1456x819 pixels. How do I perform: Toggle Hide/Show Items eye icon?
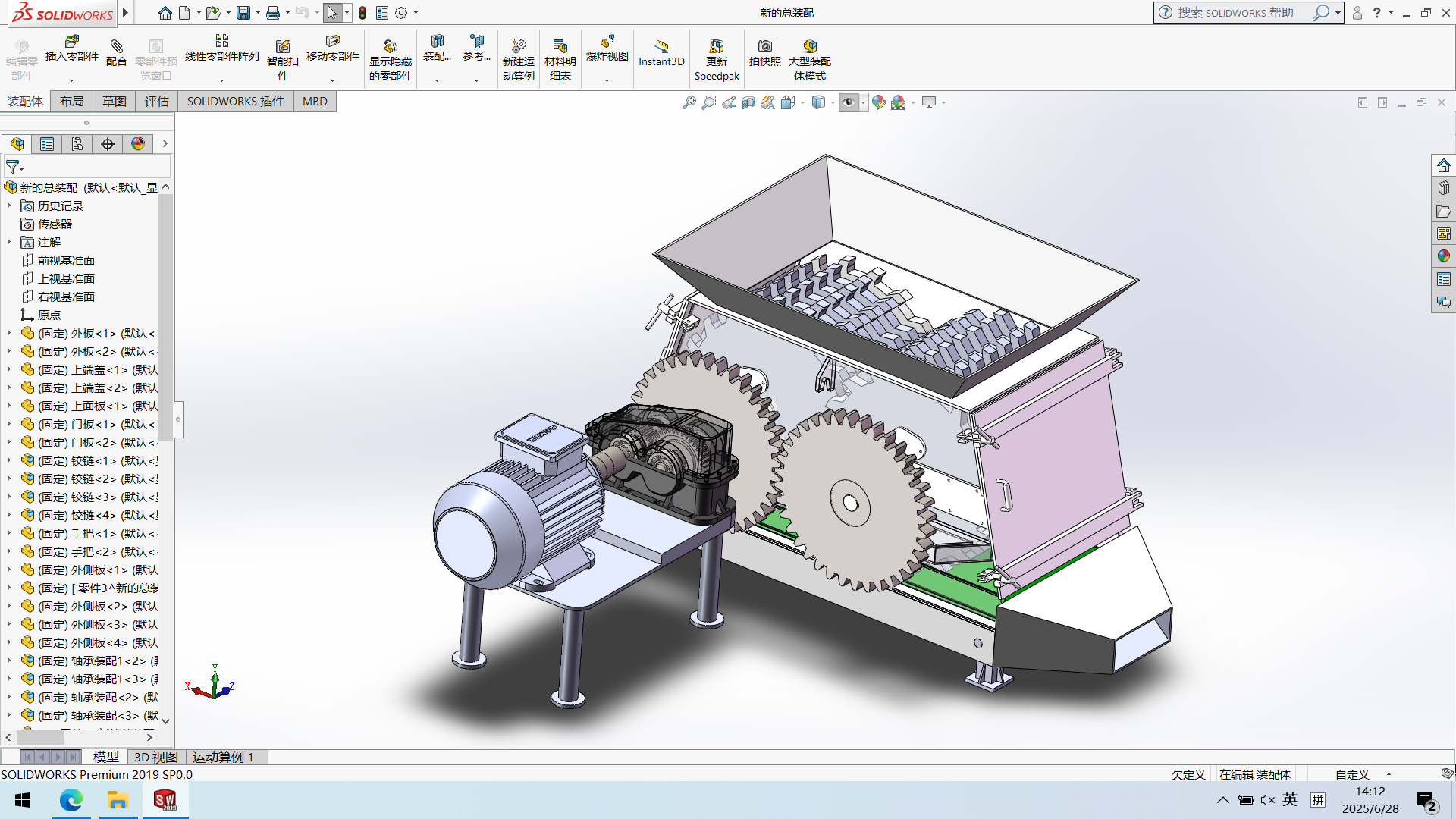tap(849, 102)
